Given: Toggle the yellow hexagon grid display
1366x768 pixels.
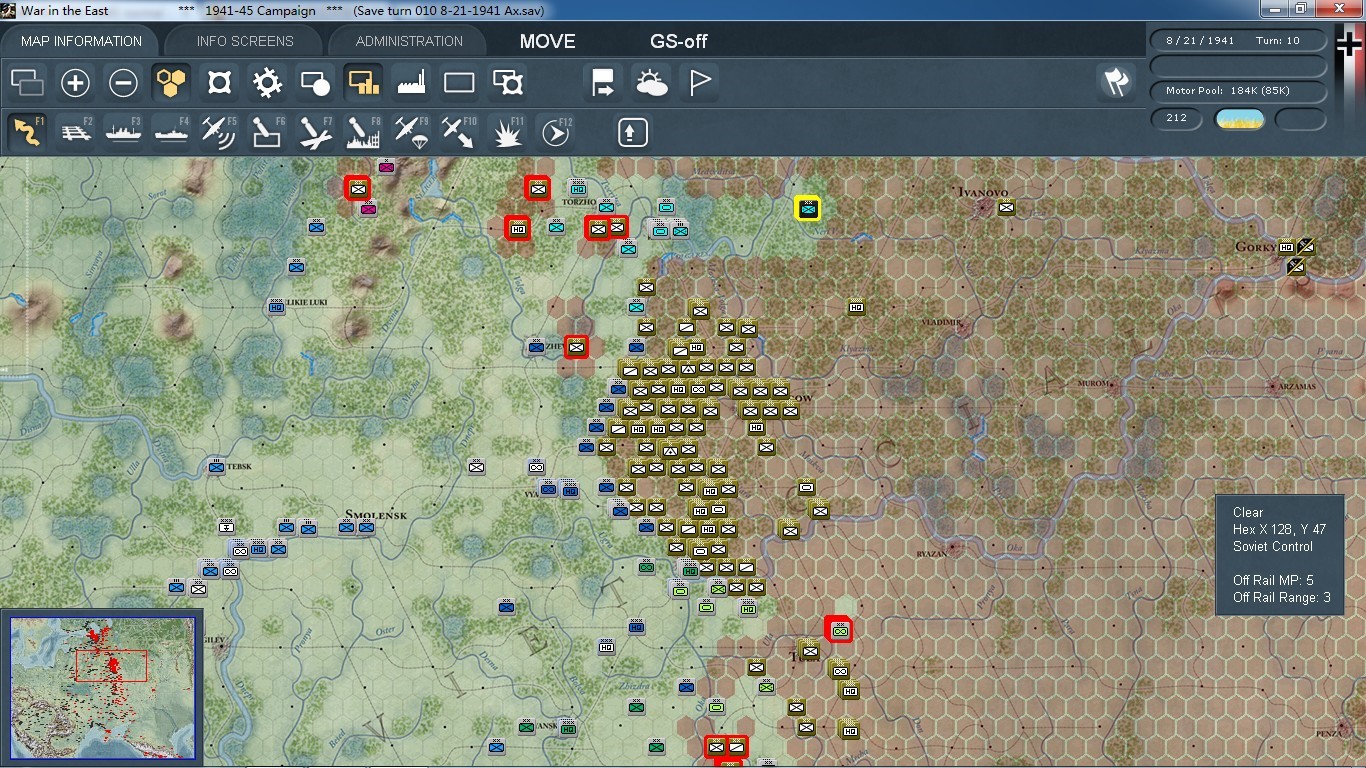Looking at the screenshot, I should tap(171, 83).
